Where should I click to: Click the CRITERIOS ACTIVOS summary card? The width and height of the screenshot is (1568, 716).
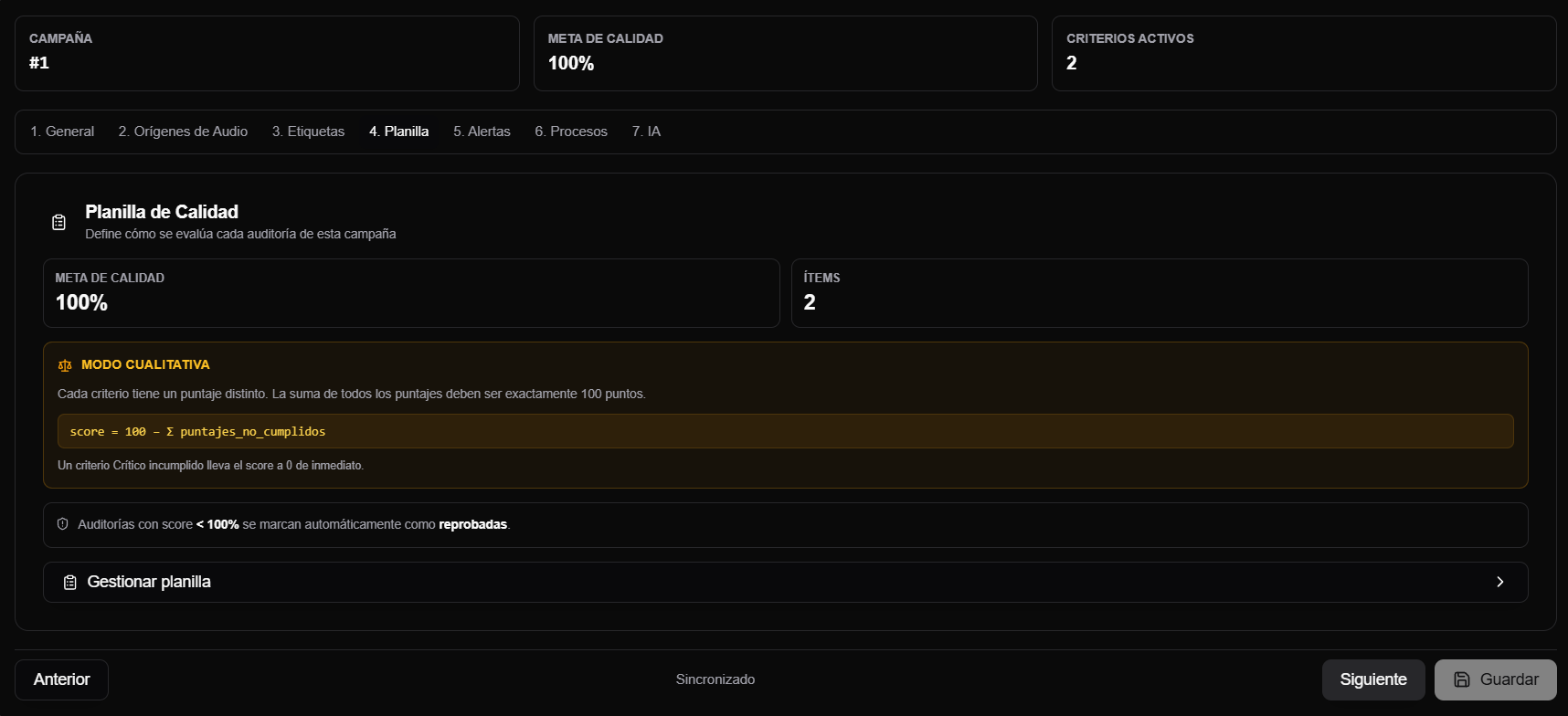tap(1304, 53)
